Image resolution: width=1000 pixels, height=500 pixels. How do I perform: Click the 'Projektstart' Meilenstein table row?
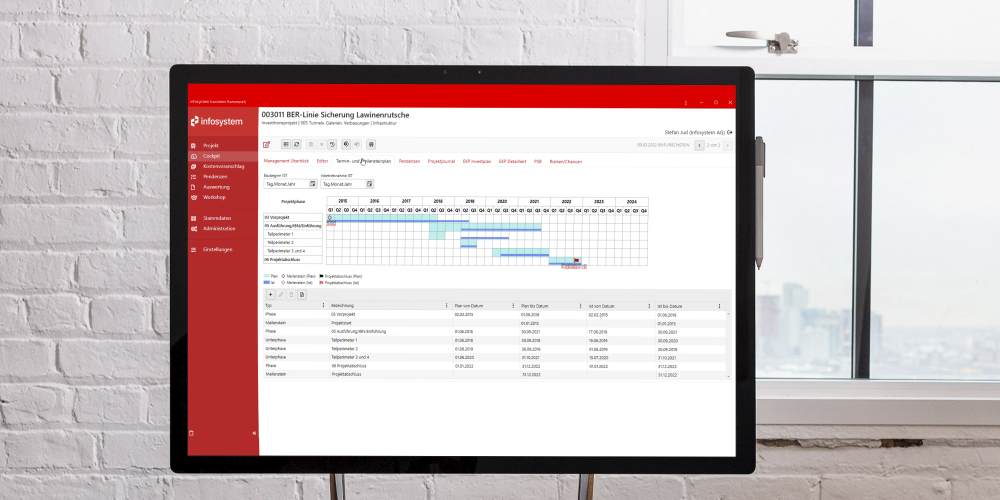(495, 323)
